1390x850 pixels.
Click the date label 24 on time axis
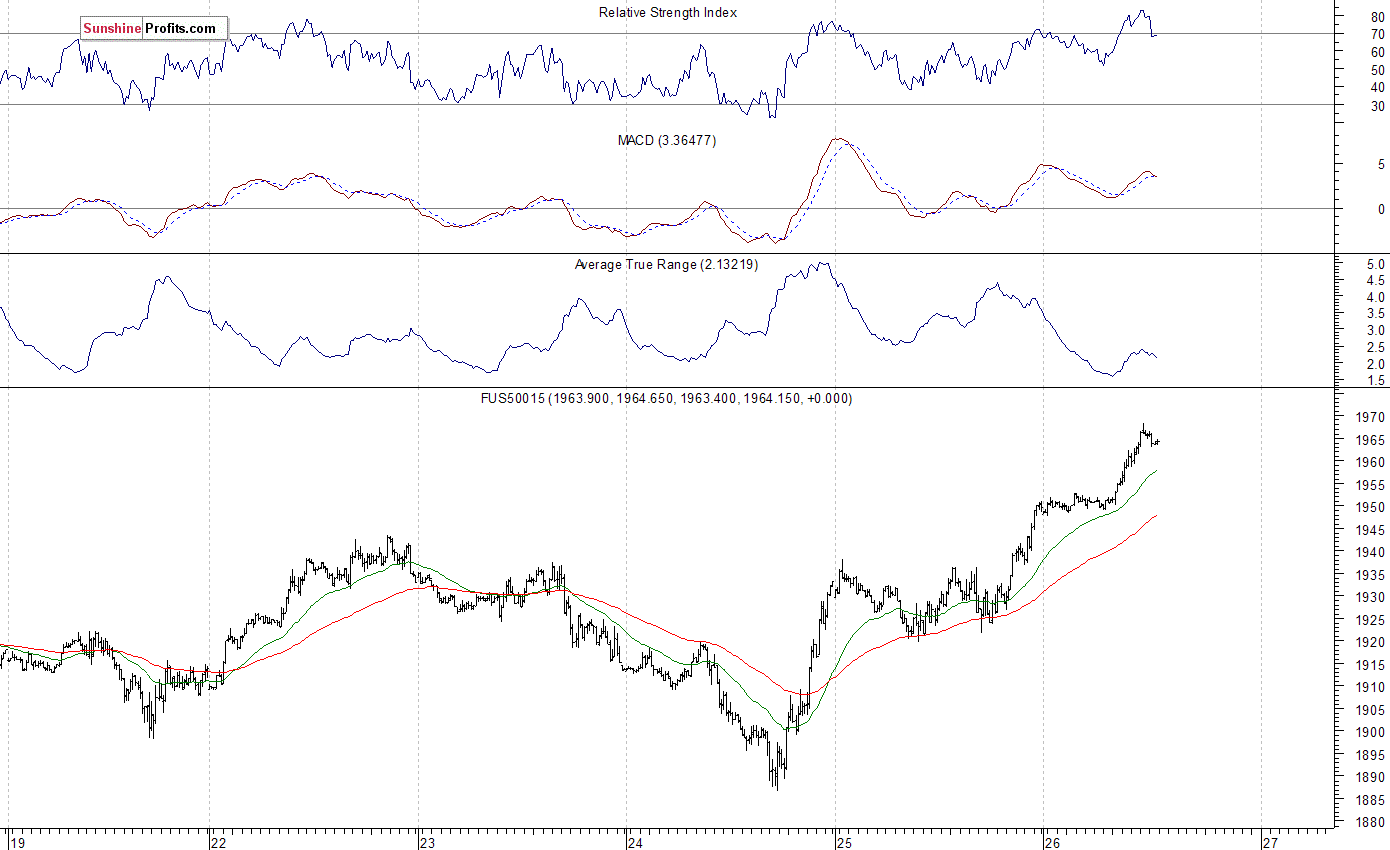(636, 842)
